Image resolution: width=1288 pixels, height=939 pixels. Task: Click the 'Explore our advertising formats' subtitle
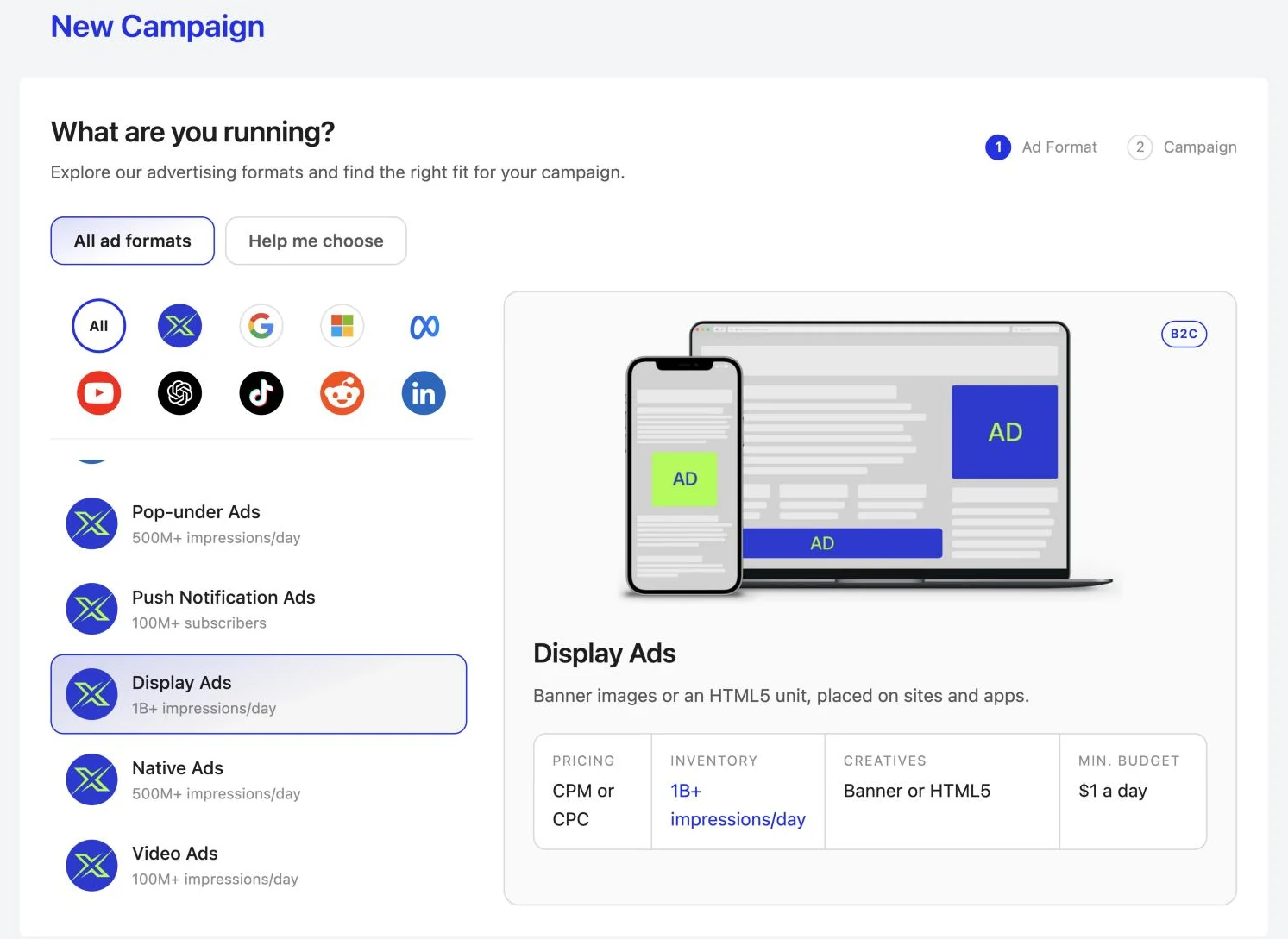[x=337, y=172]
